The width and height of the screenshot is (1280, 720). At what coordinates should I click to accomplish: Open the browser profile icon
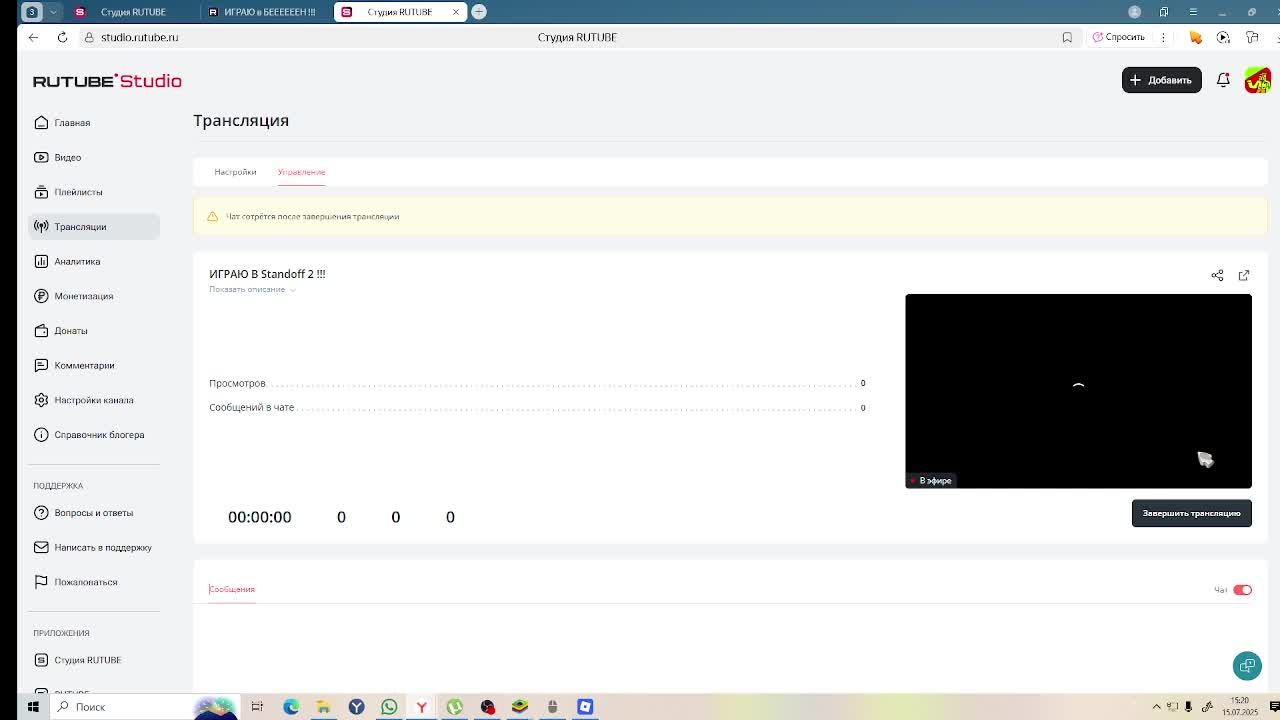1134,12
